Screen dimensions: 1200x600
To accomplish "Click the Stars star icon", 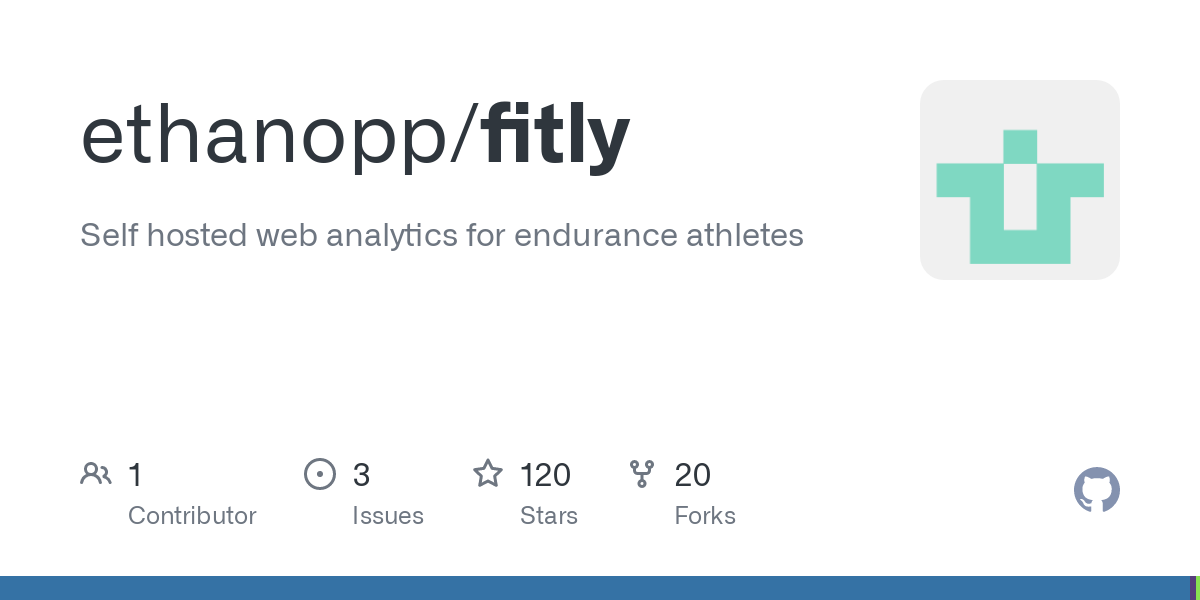I will tap(488, 474).
